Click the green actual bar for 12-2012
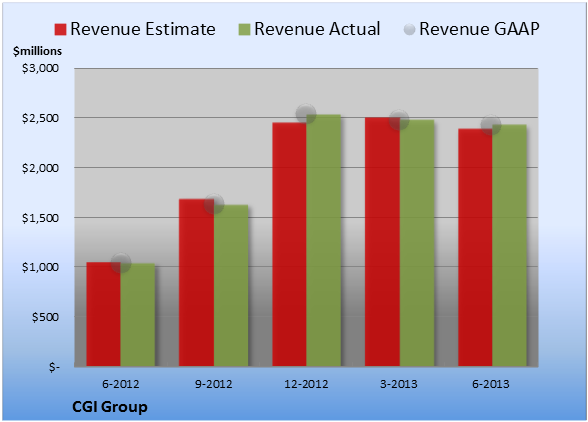588x422 pixels. click(x=324, y=240)
